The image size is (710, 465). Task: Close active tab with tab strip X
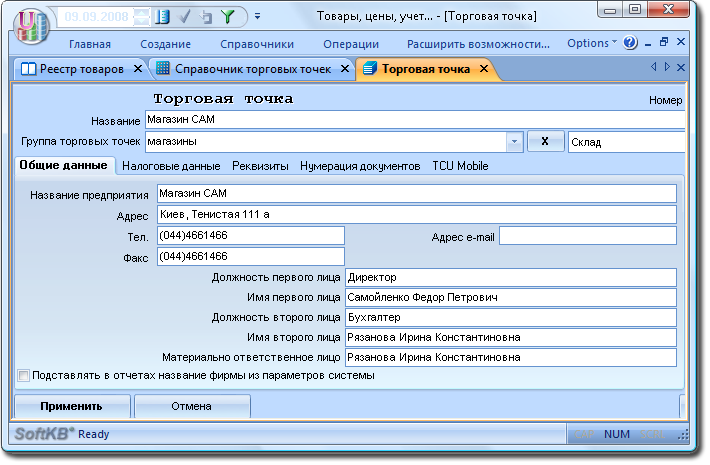point(681,67)
